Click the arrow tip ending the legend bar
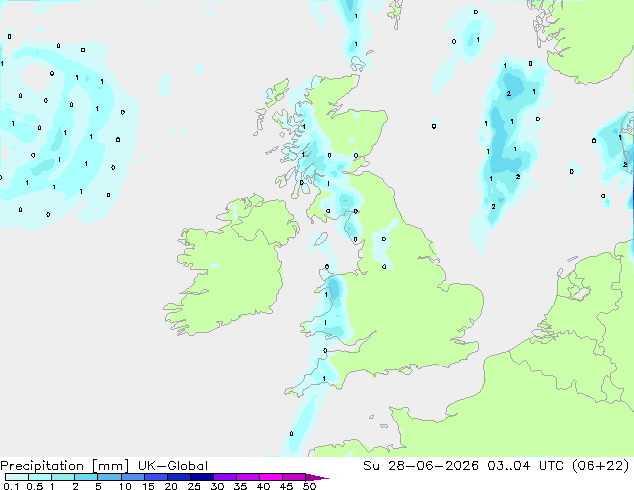Screen dimensions: 634x490 click(x=317, y=478)
